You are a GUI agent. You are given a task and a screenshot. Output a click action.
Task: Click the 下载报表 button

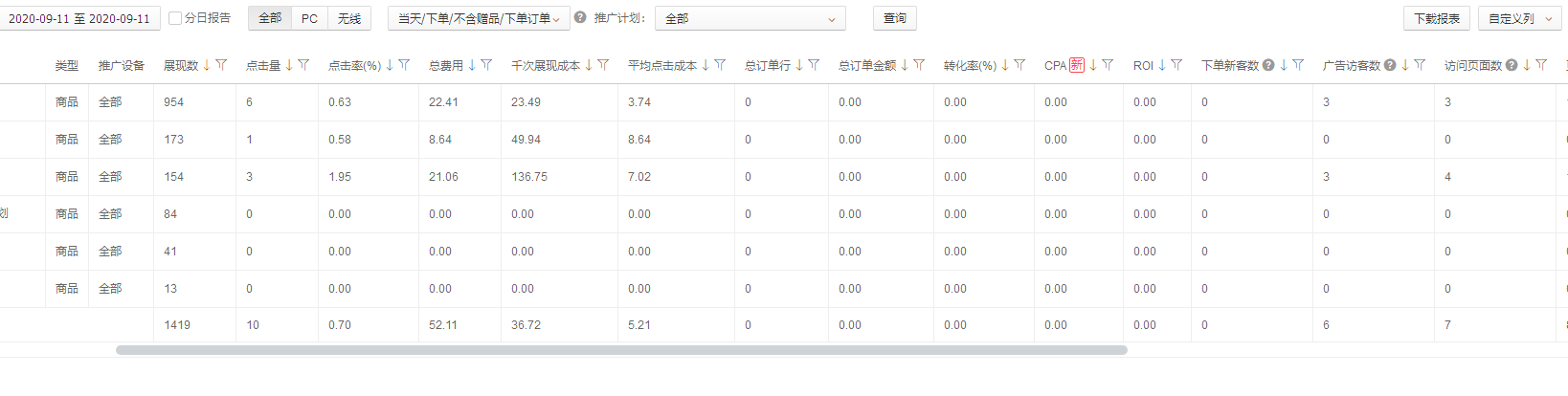1436,18
